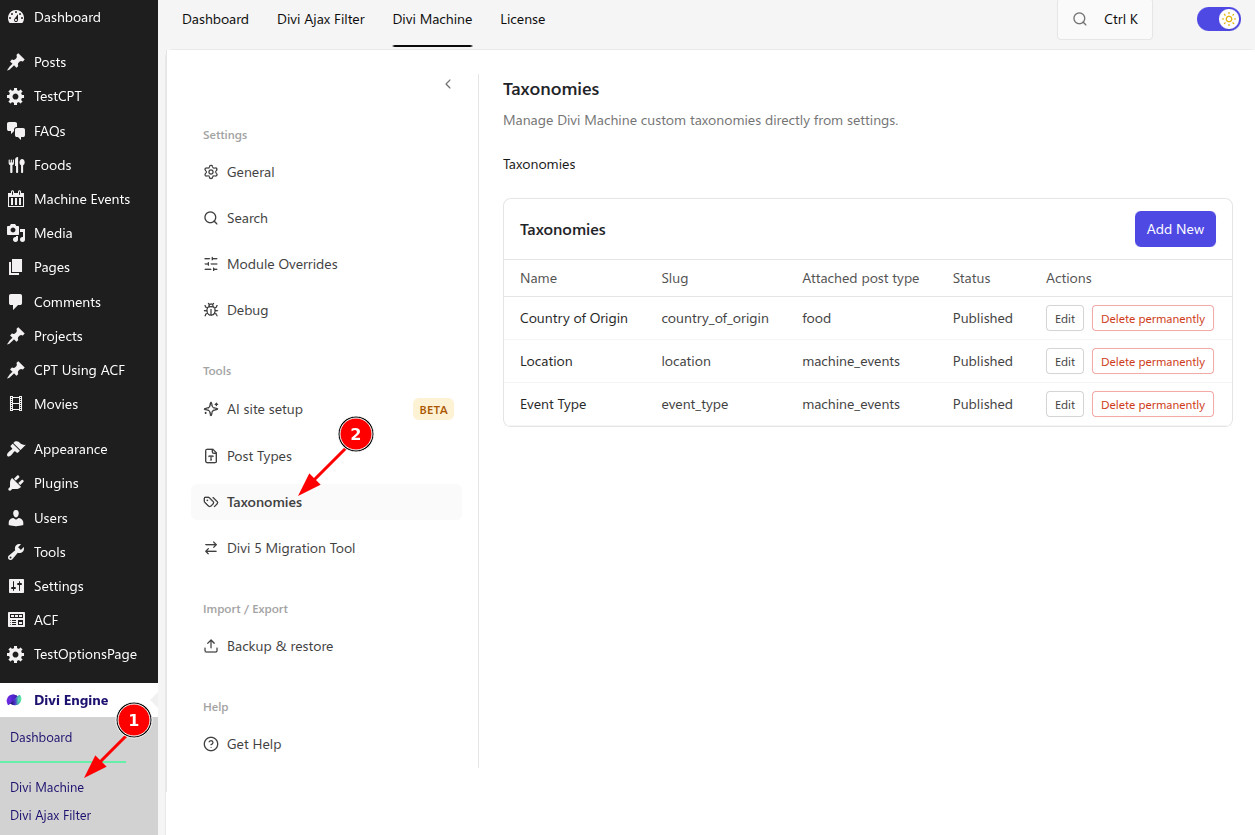Edit the Country of Origin taxonomy

point(1065,319)
